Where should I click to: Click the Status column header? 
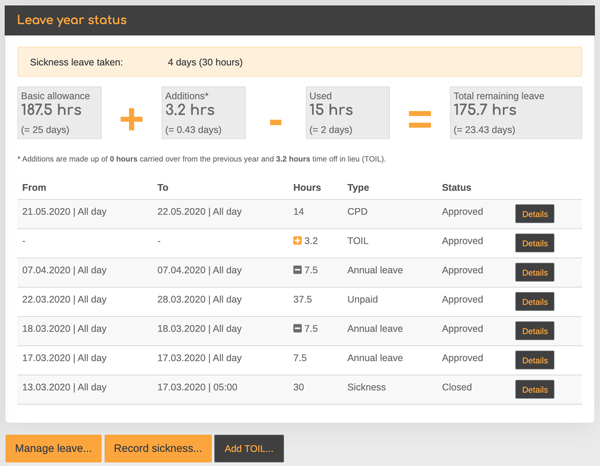click(x=456, y=187)
